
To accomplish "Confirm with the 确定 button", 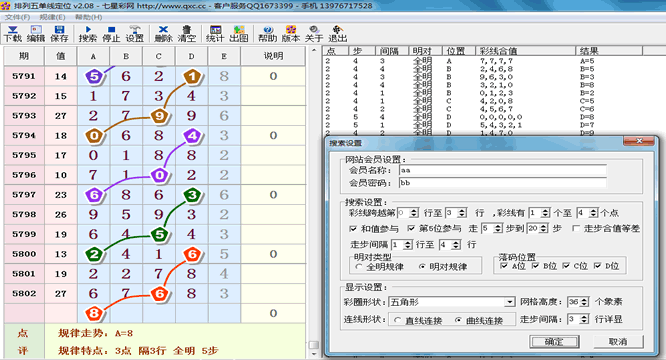I will coord(554,341).
